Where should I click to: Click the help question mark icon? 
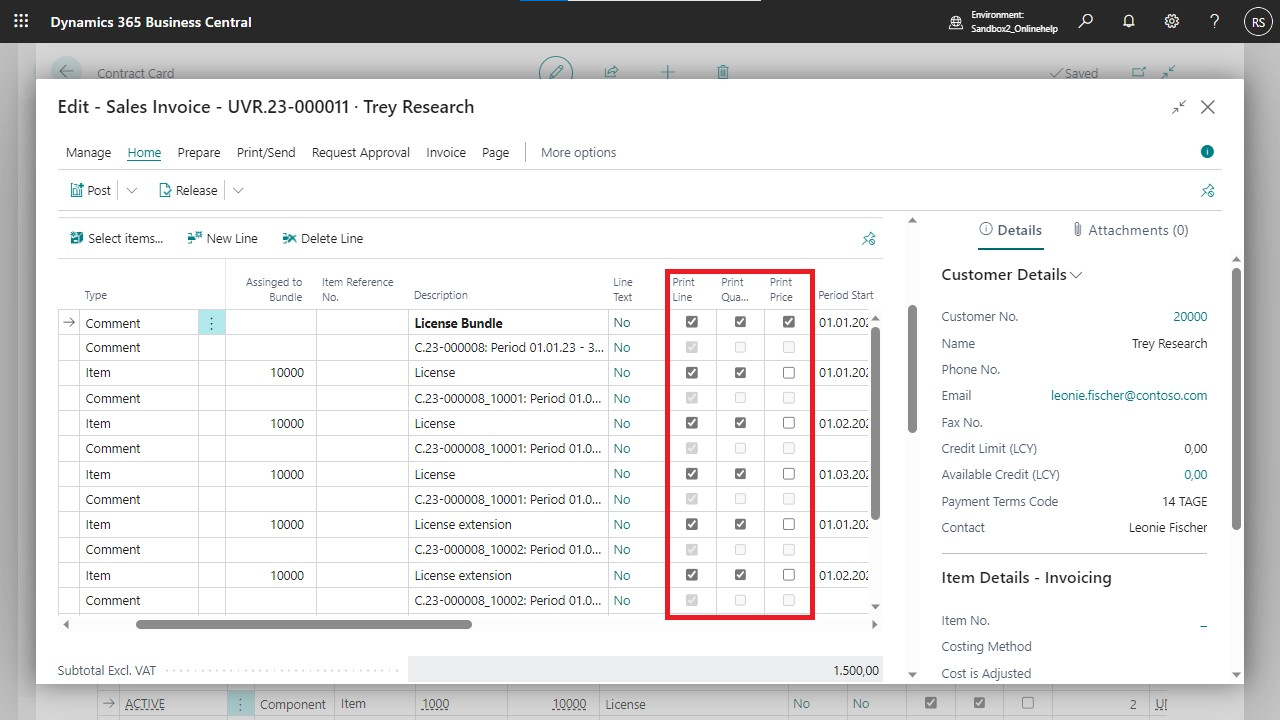pos(1214,21)
